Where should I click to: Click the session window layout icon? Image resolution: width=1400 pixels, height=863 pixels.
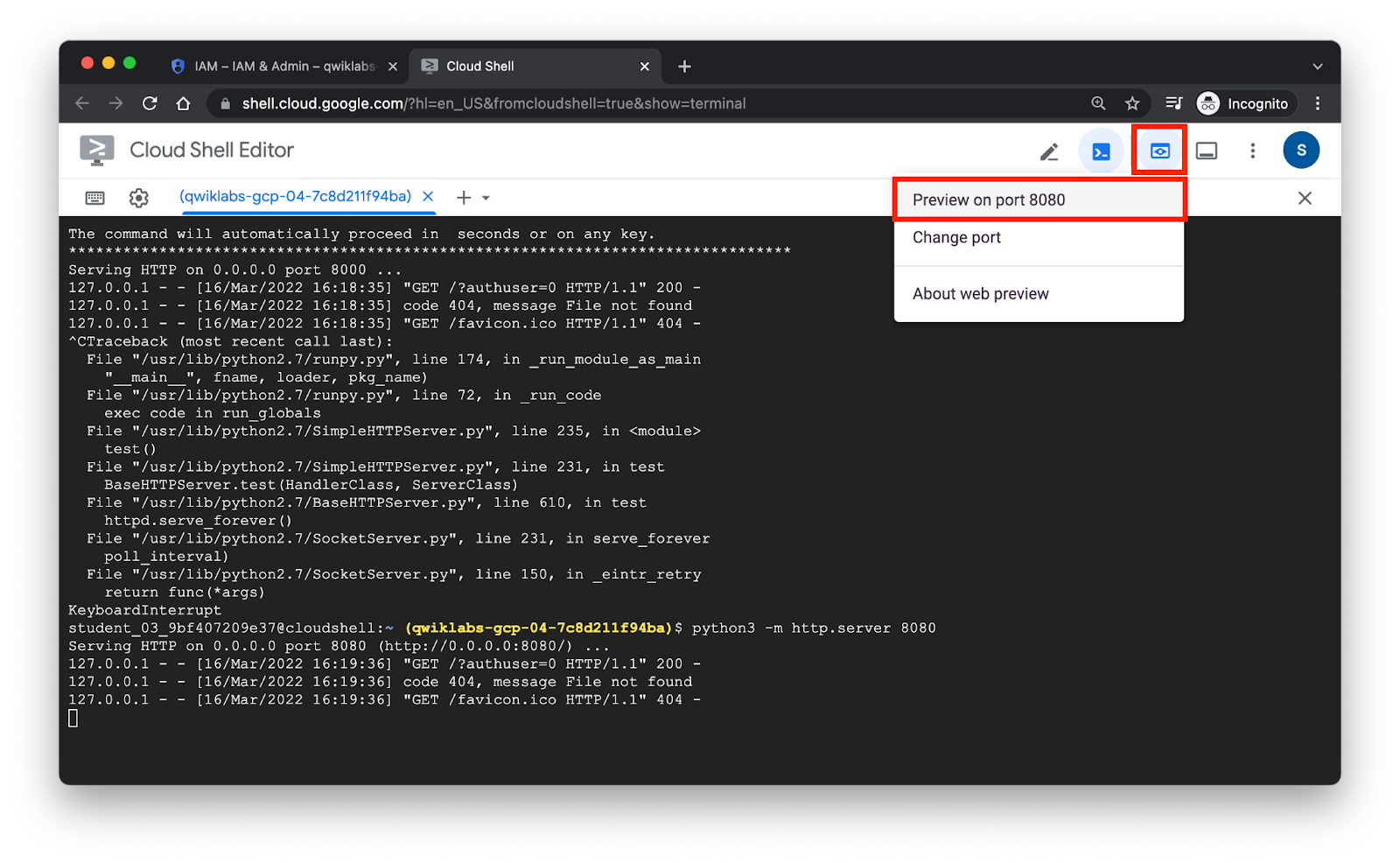point(1207,151)
